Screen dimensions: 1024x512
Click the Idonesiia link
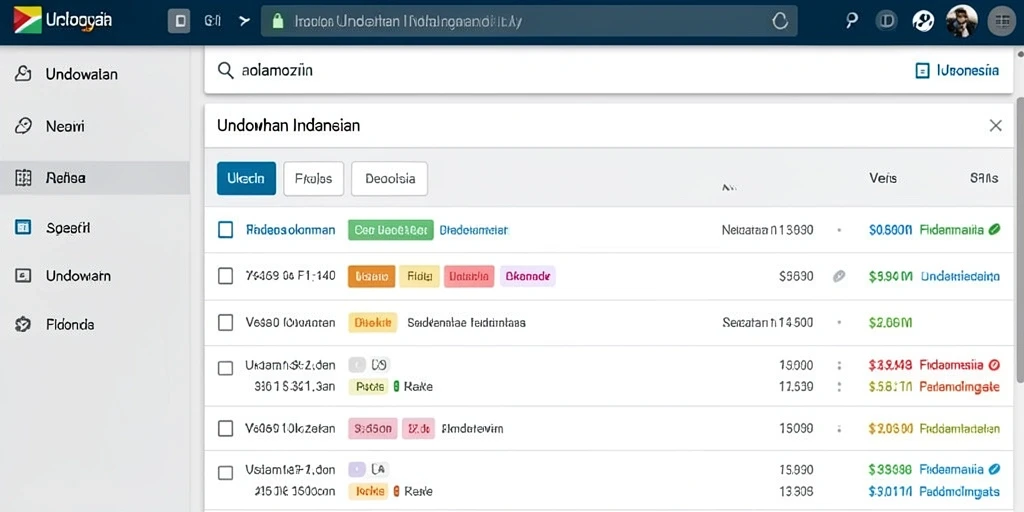[x=967, y=71]
